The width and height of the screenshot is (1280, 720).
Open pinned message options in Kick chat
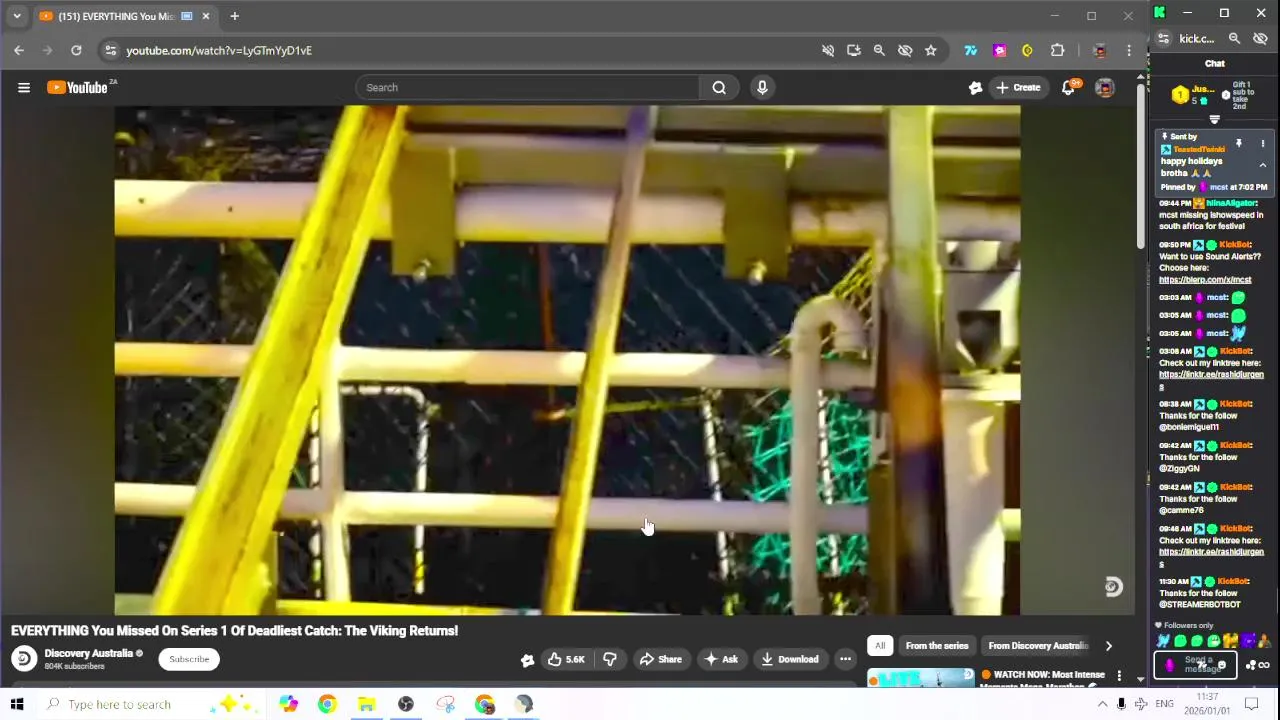[1262, 144]
